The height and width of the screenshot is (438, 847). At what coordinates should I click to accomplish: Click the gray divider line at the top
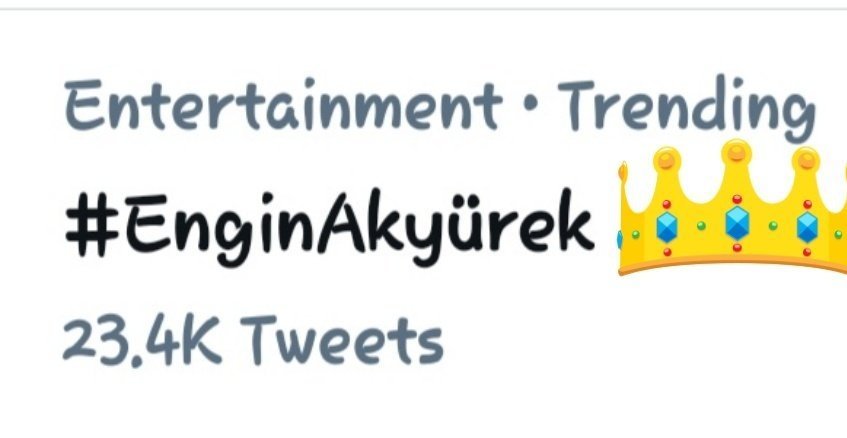pyautogui.click(x=424, y=9)
